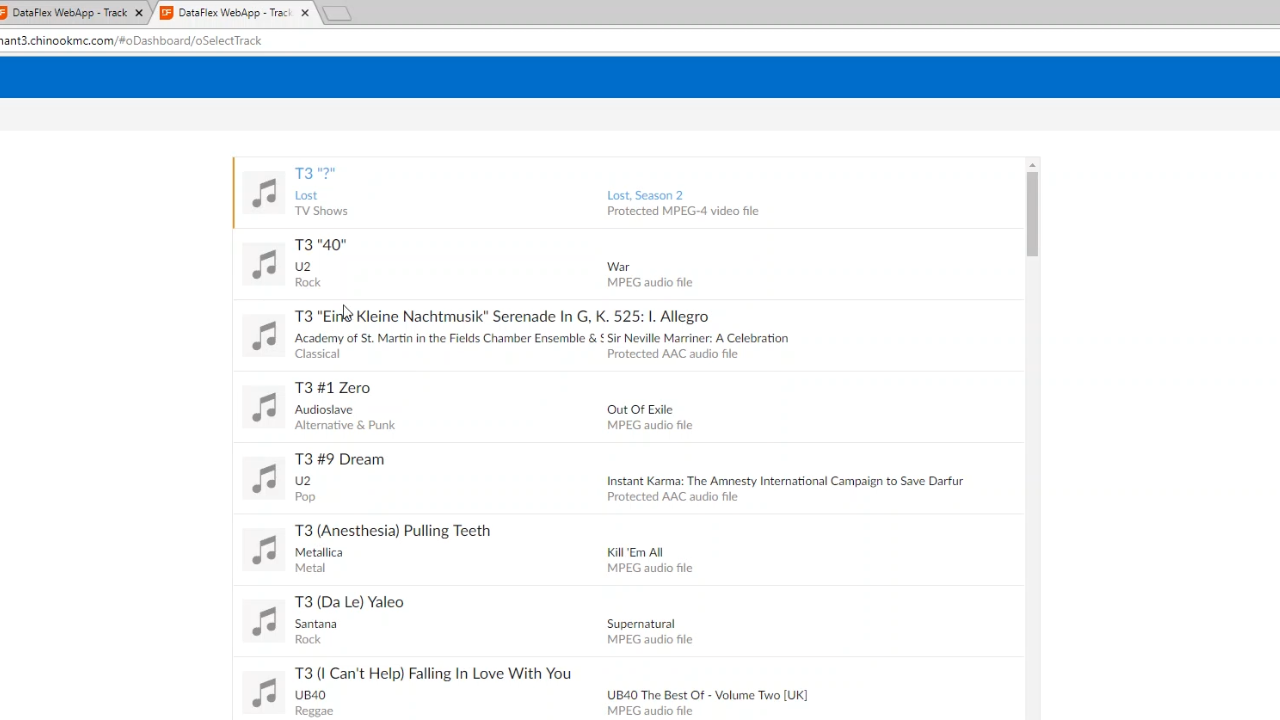Click music note icon for (Da Le) Yaleo
Image resolution: width=1280 pixels, height=720 pixels.
pos(264,621)
